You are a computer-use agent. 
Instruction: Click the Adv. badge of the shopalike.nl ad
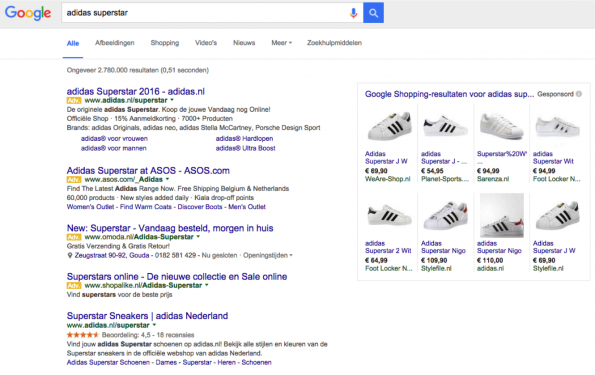tap(74, 285)
